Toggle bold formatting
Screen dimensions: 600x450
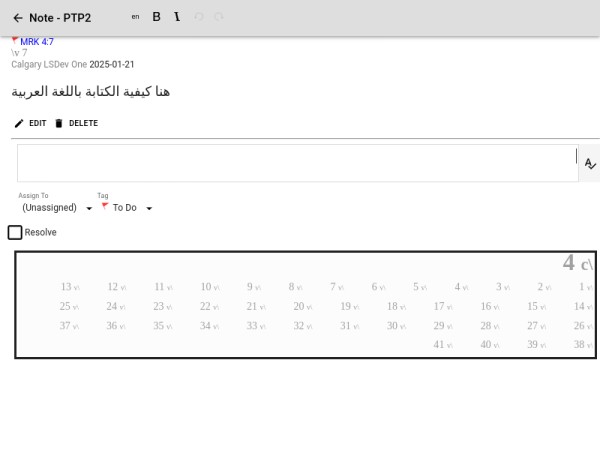coord(156,17)
